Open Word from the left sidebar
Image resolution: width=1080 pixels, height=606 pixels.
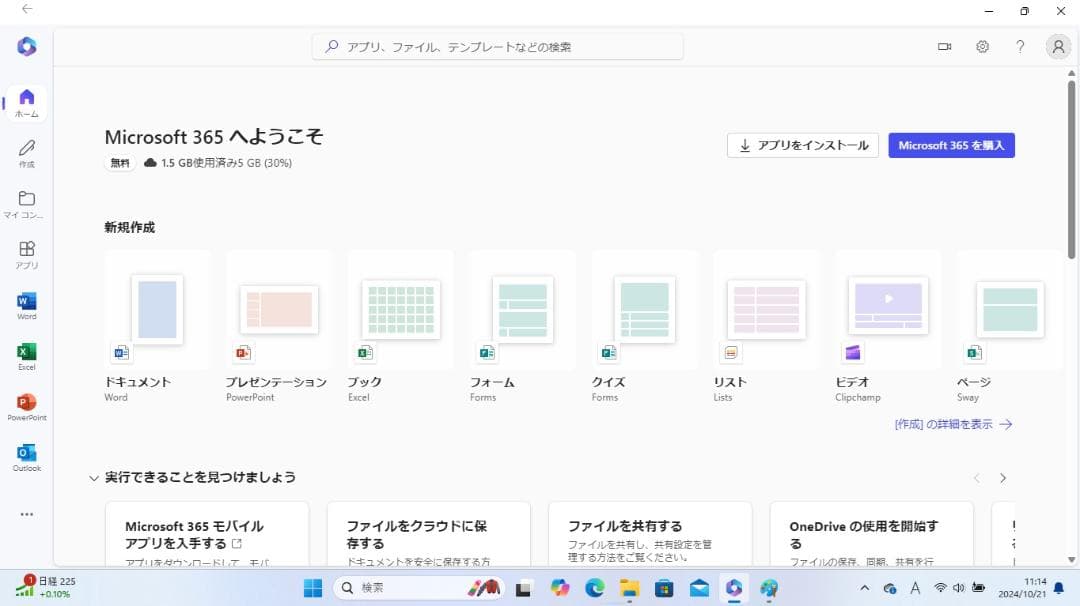(x=27, y=304)
